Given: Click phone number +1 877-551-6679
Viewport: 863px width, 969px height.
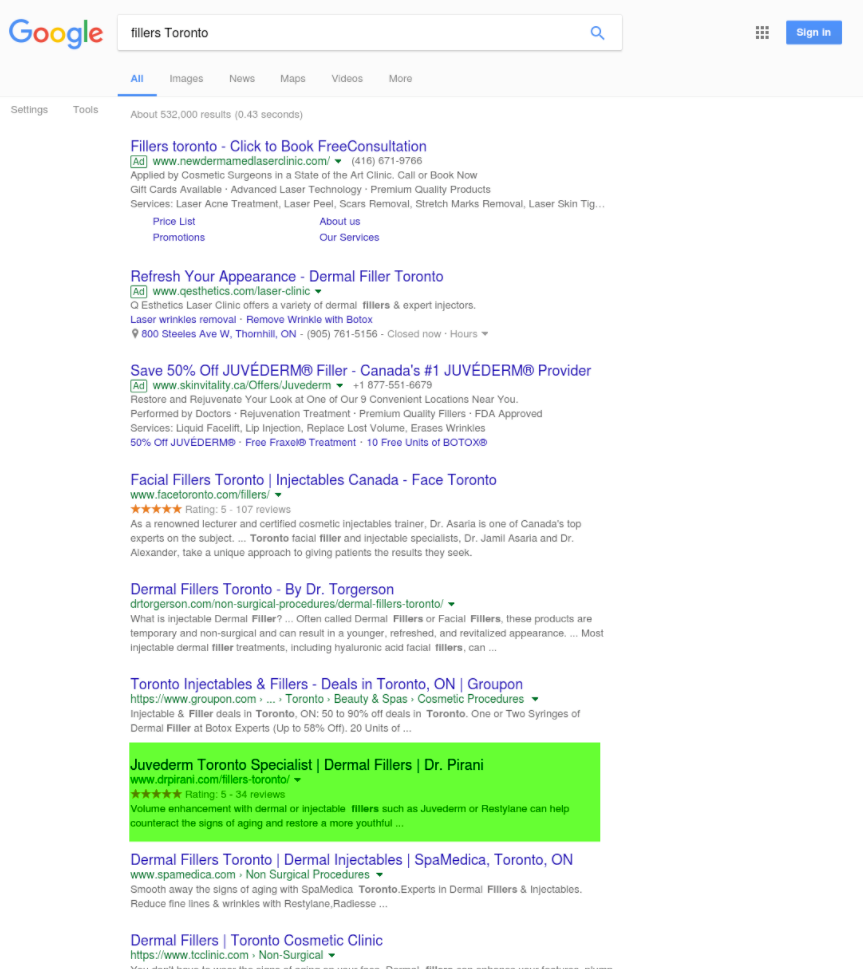Looking at the screenshot, I should [x=393, y=385].
